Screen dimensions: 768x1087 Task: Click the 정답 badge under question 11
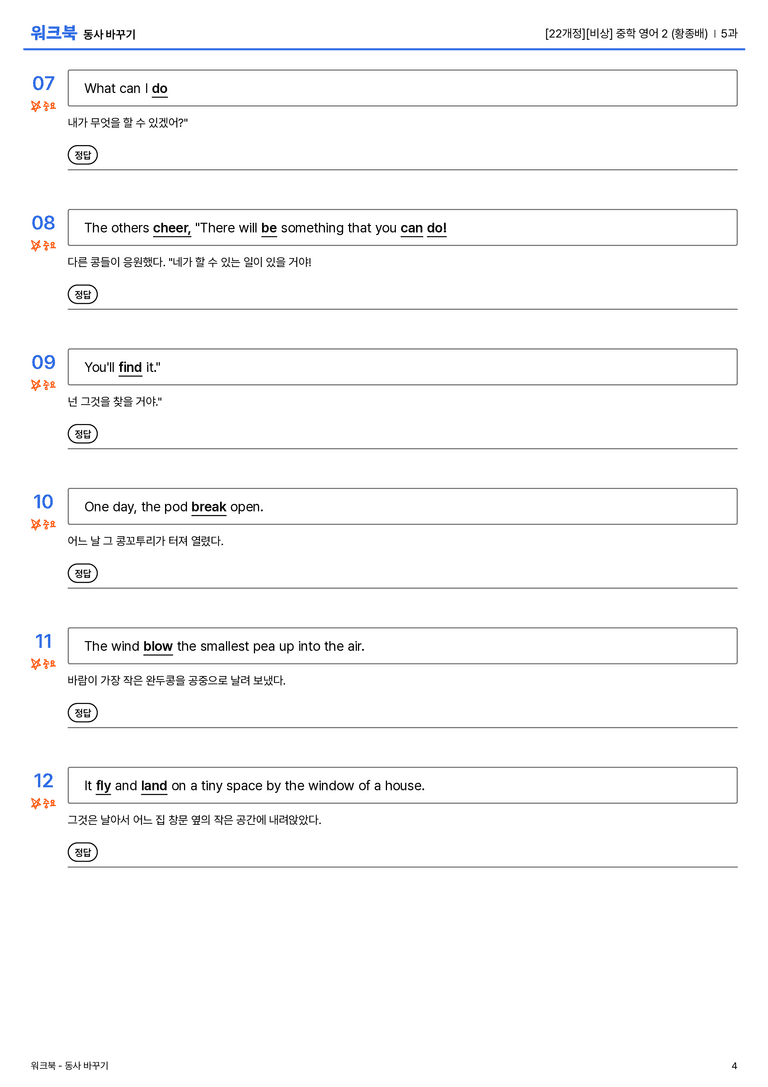click(82, 712)
